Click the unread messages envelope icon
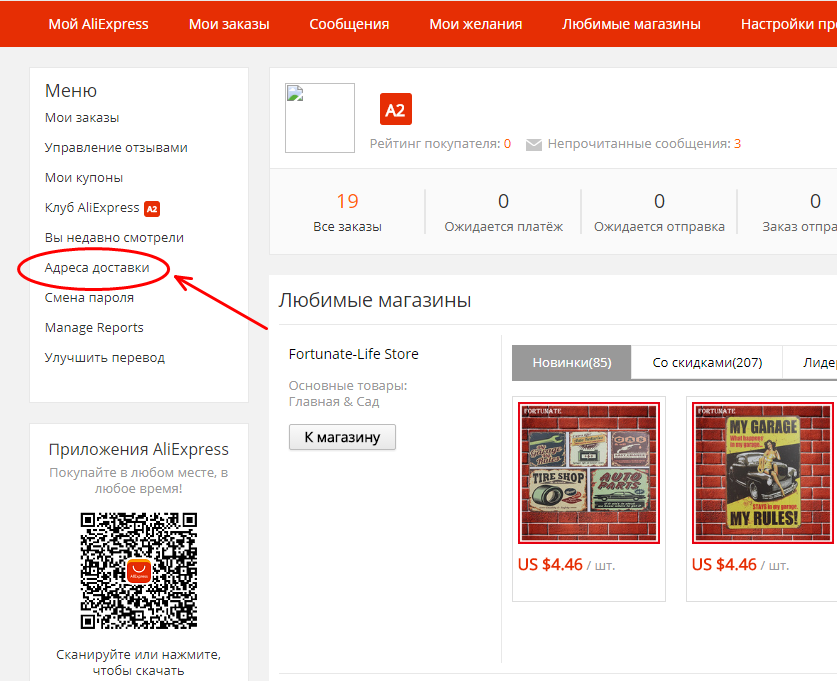837x681 pixels. 533,145
